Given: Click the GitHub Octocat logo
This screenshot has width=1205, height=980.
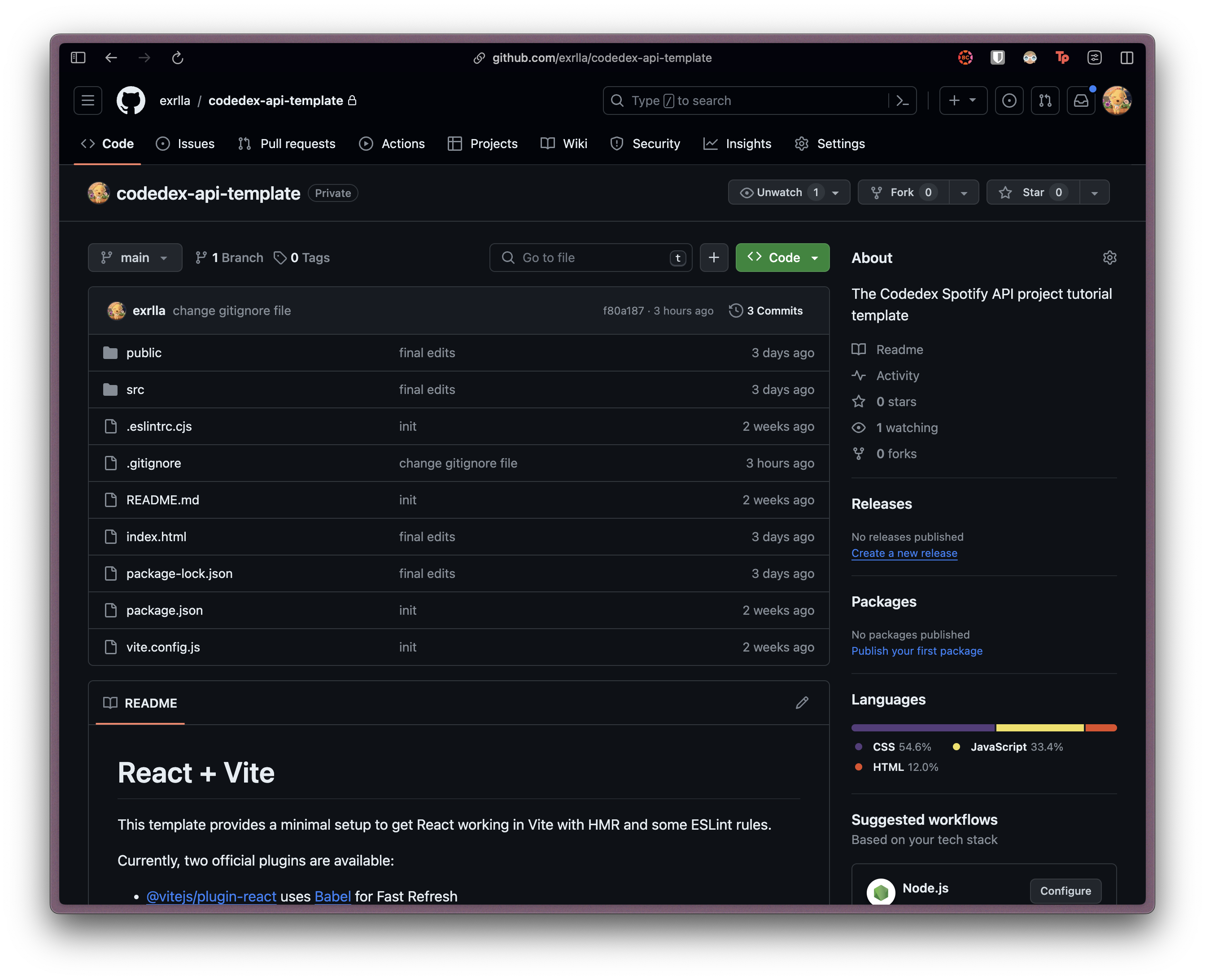Looking at the screenshot, I should (131, 101).
